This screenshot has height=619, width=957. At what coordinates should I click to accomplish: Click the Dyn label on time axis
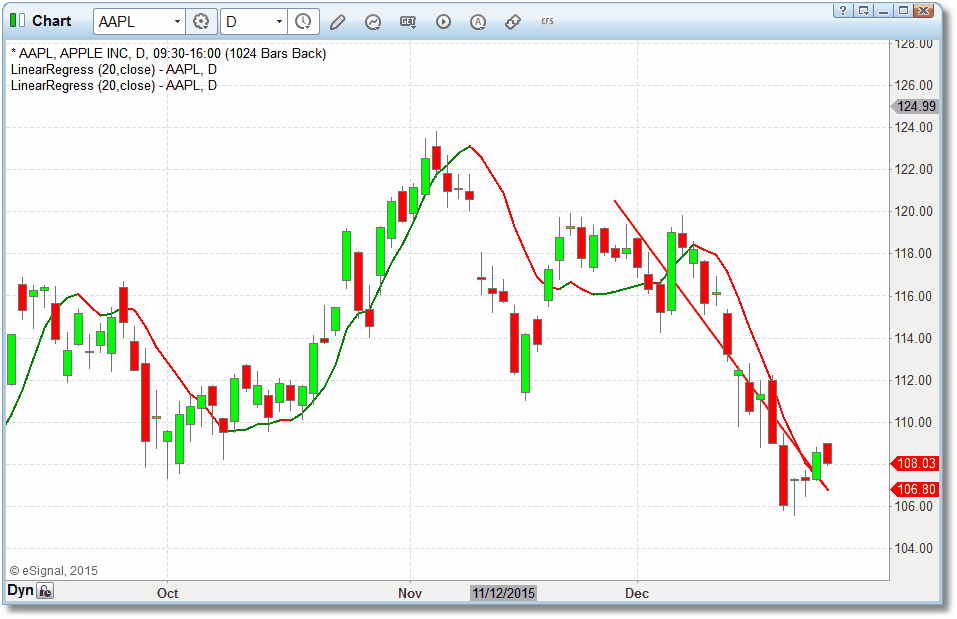20,590
